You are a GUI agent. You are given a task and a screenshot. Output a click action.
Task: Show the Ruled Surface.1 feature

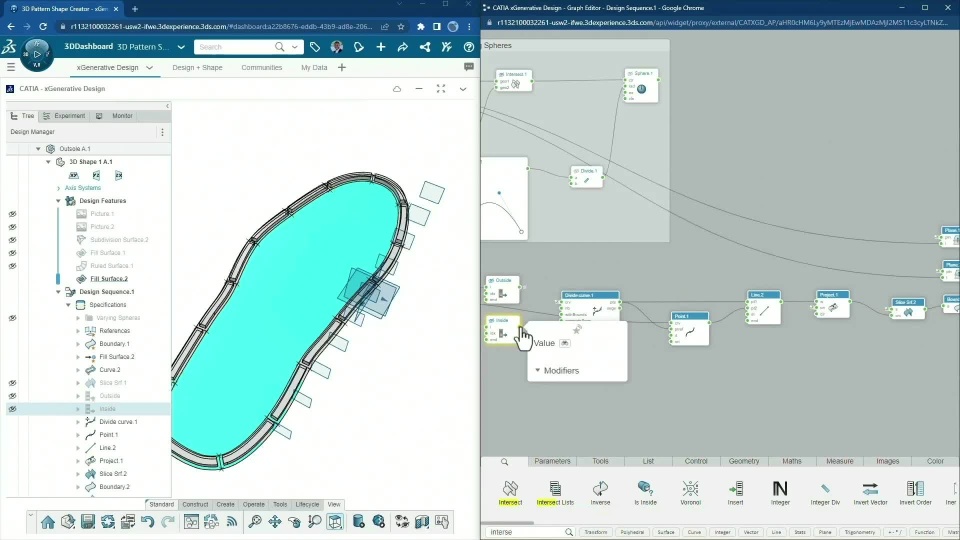[12, 266]
